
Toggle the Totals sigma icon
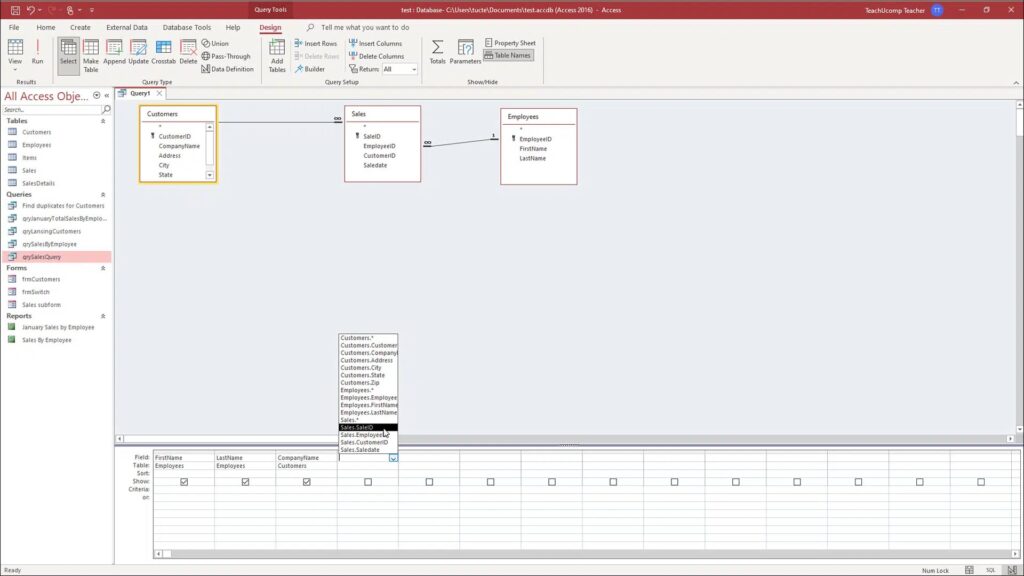[437, 51]
